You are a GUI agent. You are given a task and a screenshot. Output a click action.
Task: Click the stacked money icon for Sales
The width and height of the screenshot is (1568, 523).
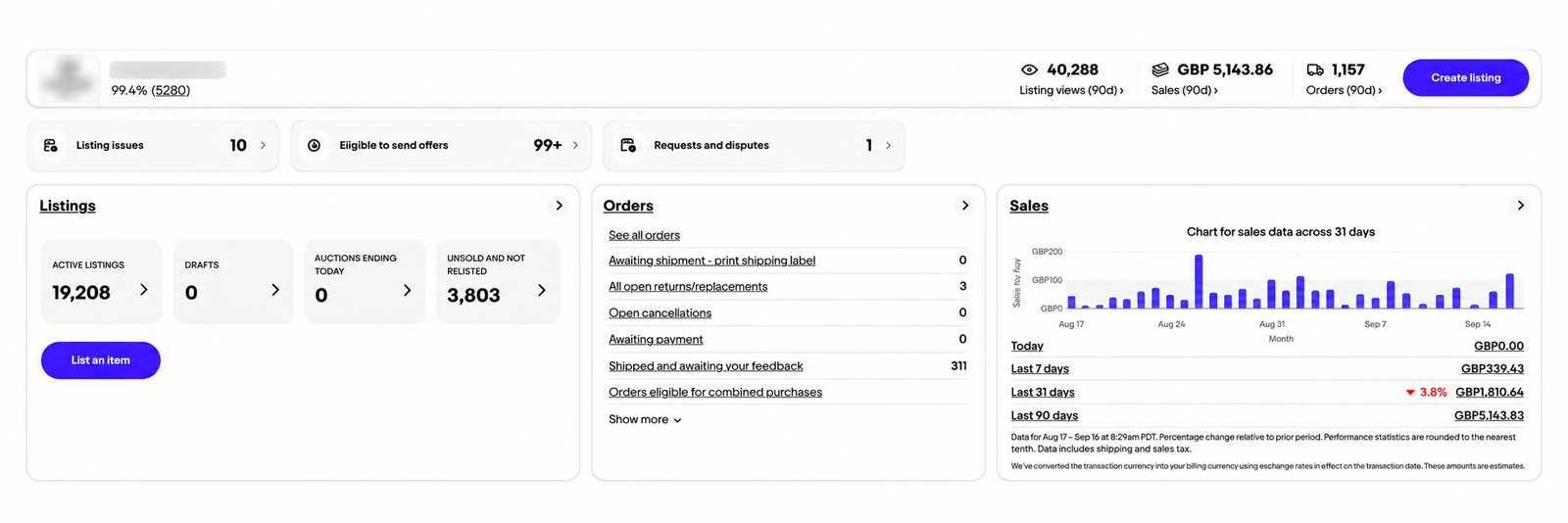1160,70
